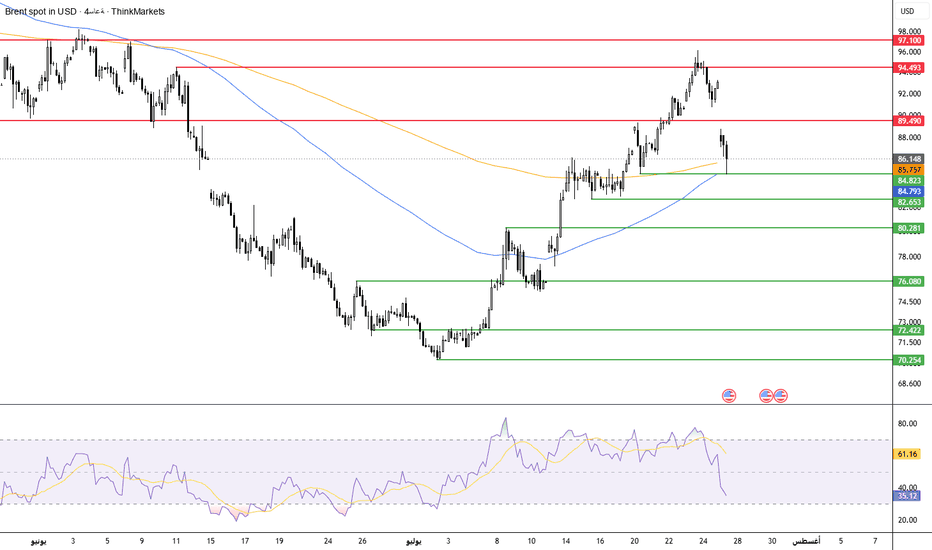
Task: Click the middle US flag economic event icon
Action: pyautogui.click(x=766, y=395)
